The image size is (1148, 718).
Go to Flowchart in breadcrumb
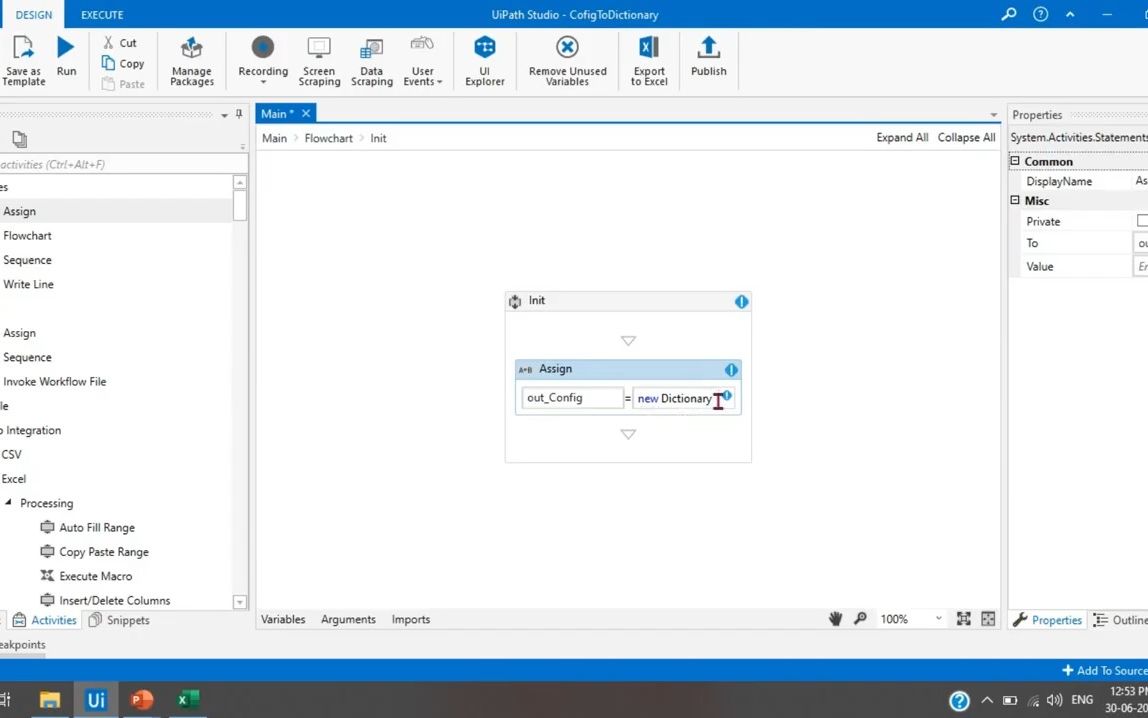pyautogui.click(x=328, y=138)
